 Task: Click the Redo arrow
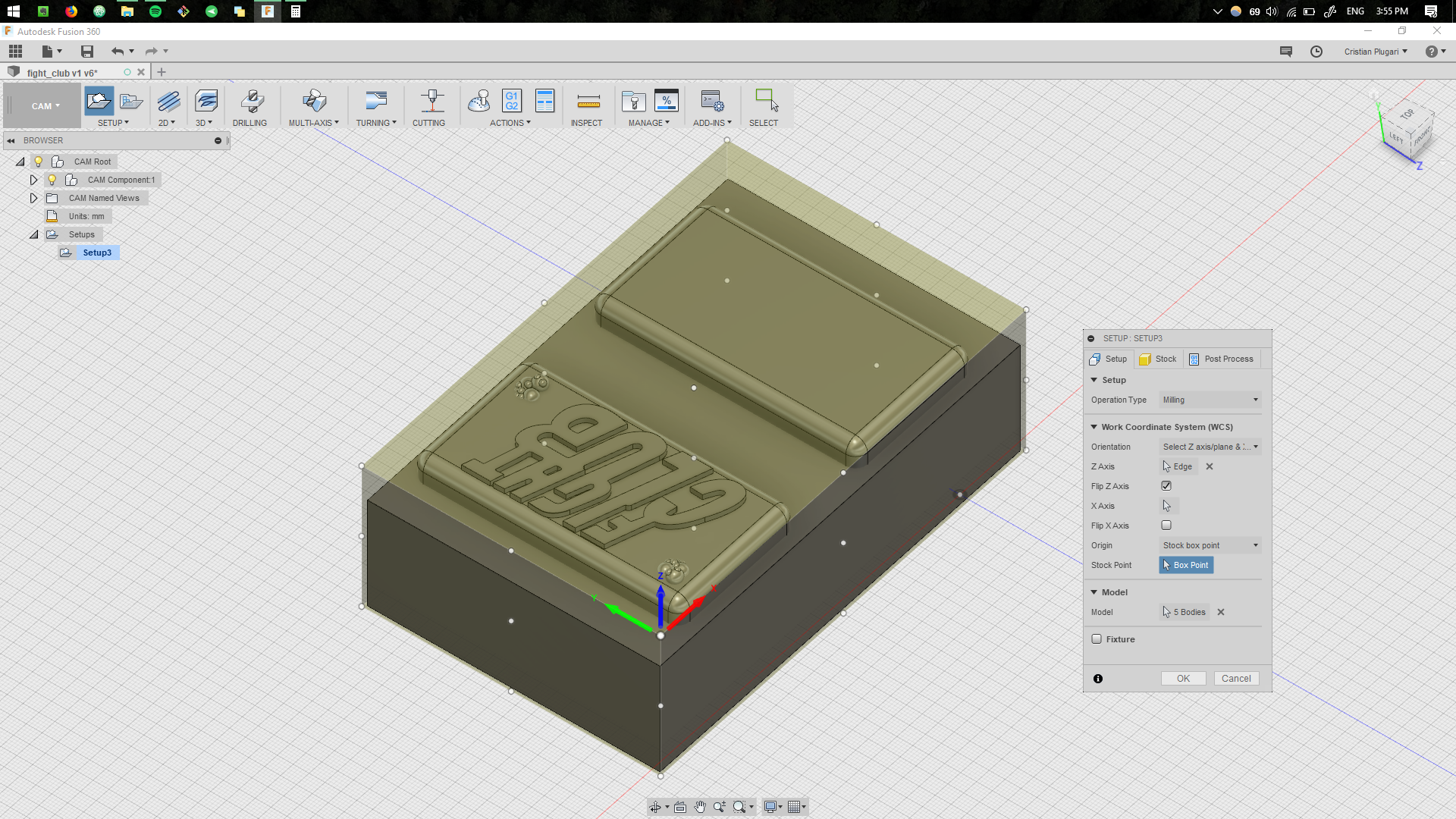(x=151, y=52)
